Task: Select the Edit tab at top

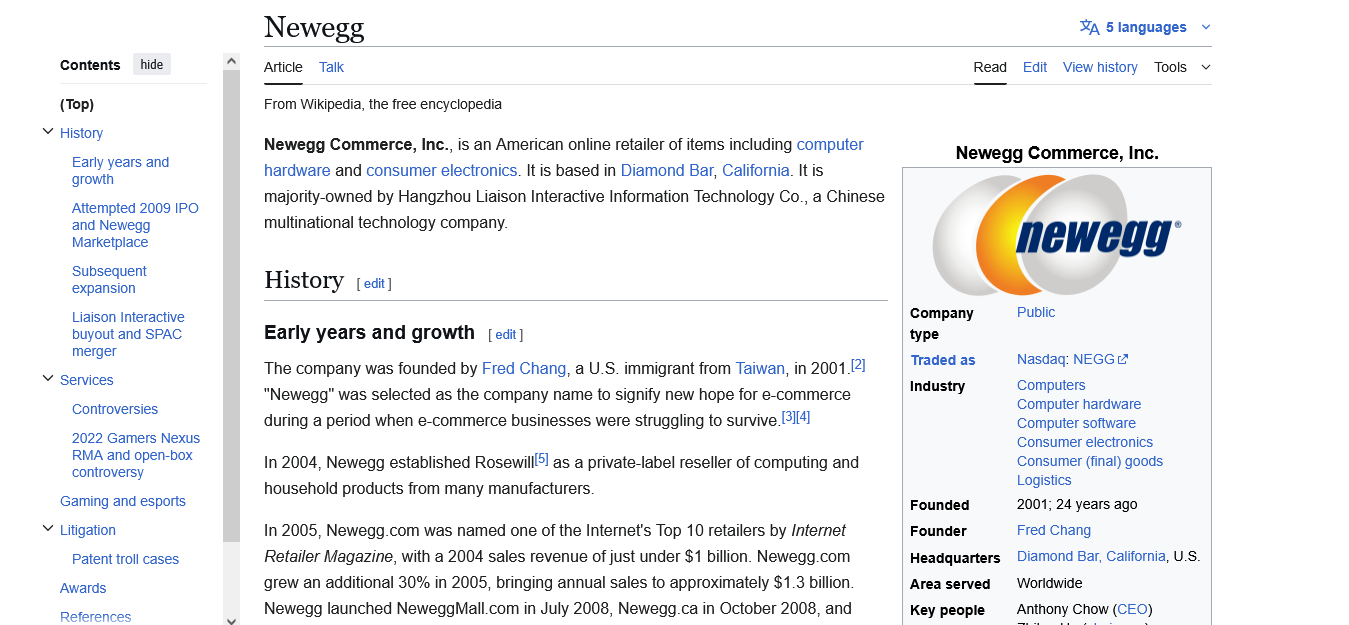Action: tap(1034, 67)
